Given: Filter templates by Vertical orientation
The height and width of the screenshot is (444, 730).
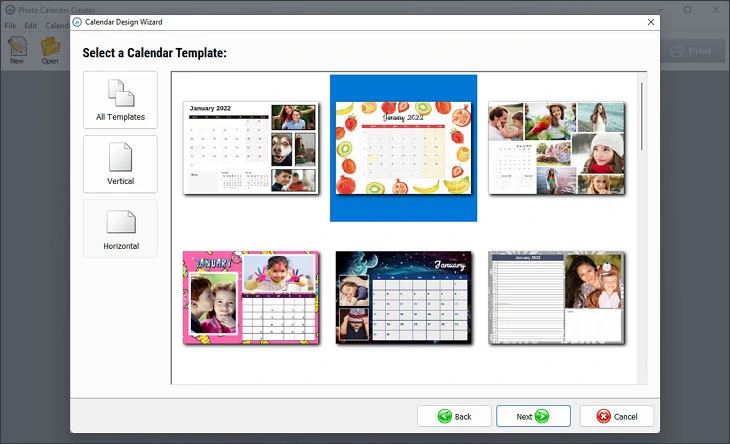Looking at the screenshot, I should (x=120, y=164).
